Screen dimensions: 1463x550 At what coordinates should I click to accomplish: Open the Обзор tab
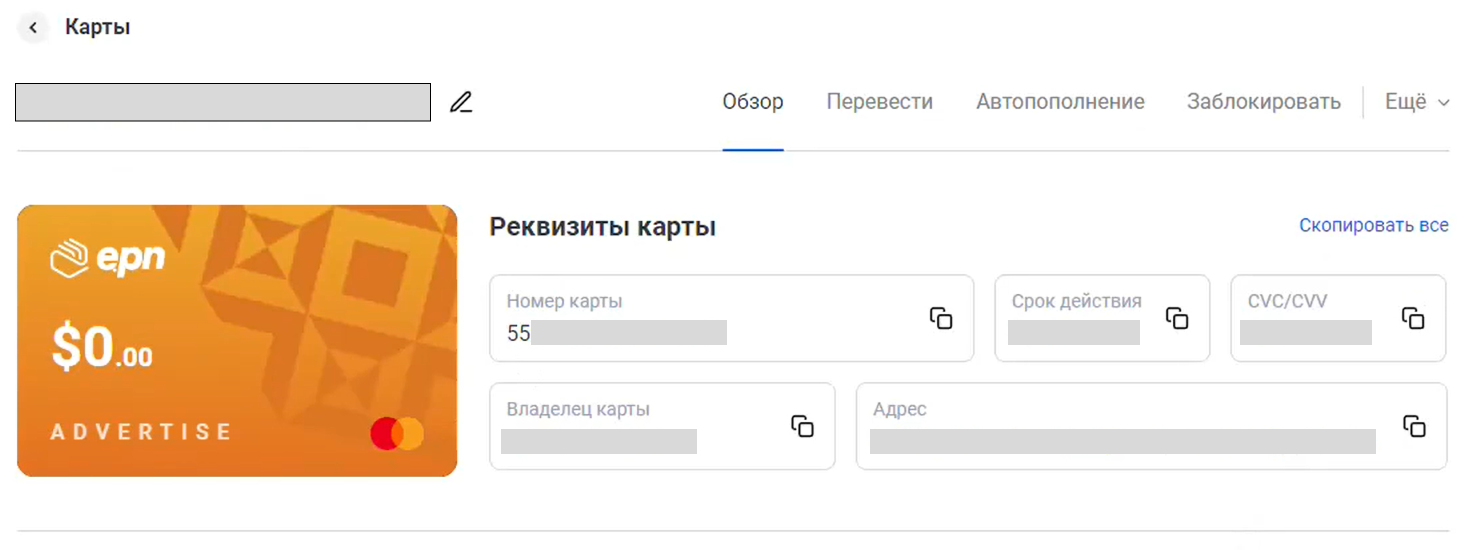(x=753, y=102)
